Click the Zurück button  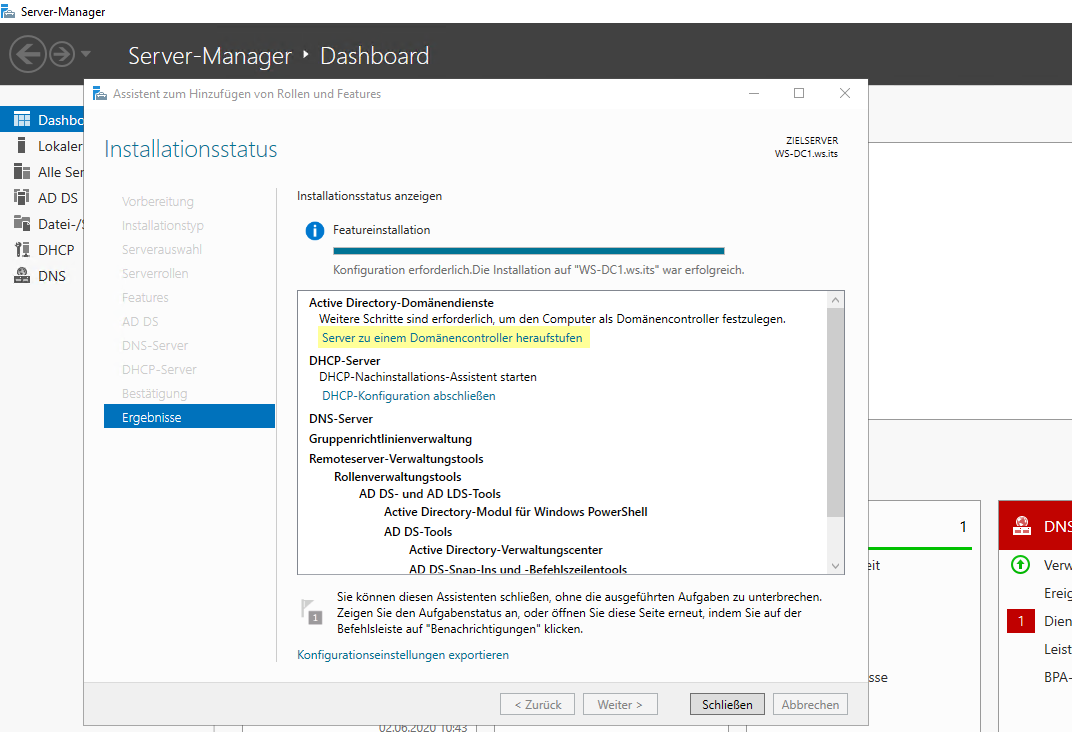coord(537,704)
